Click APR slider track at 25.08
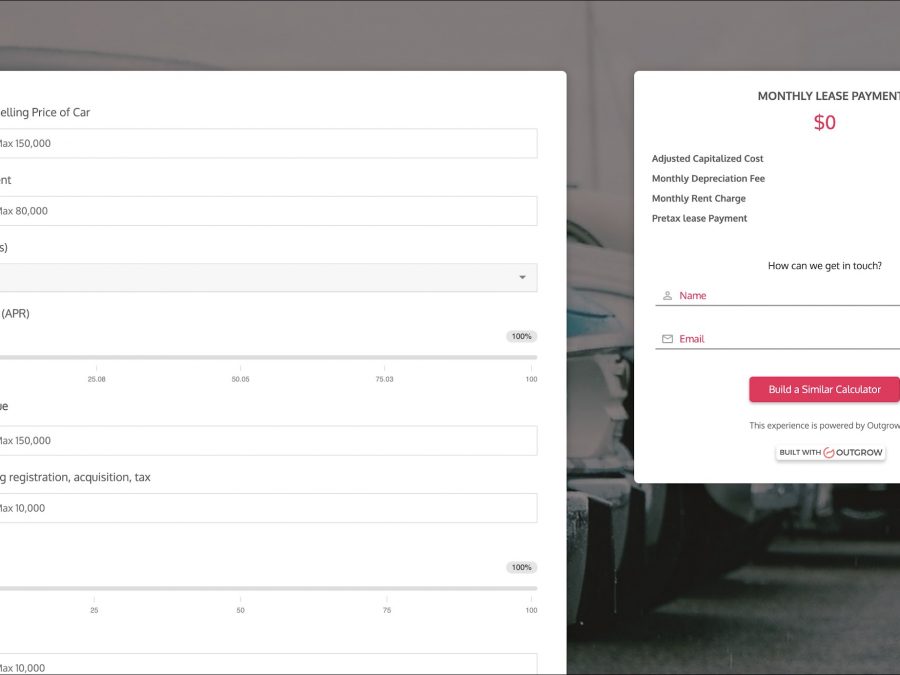The image size is (900, 675). pyautogui.click(x=97, y=357)
